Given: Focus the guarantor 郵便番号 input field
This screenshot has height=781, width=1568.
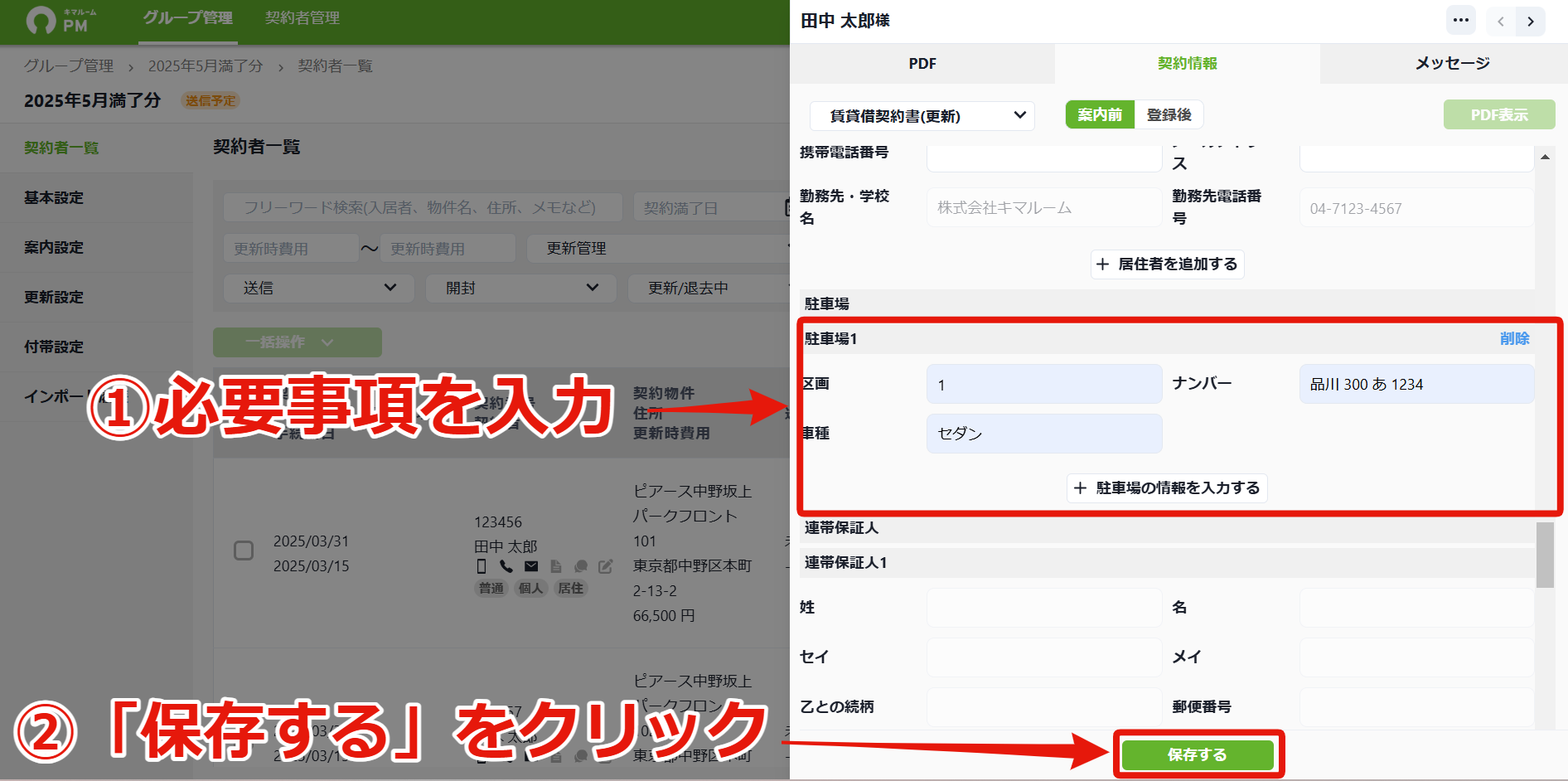Looking at the screenshot, I should (1416, 707).
